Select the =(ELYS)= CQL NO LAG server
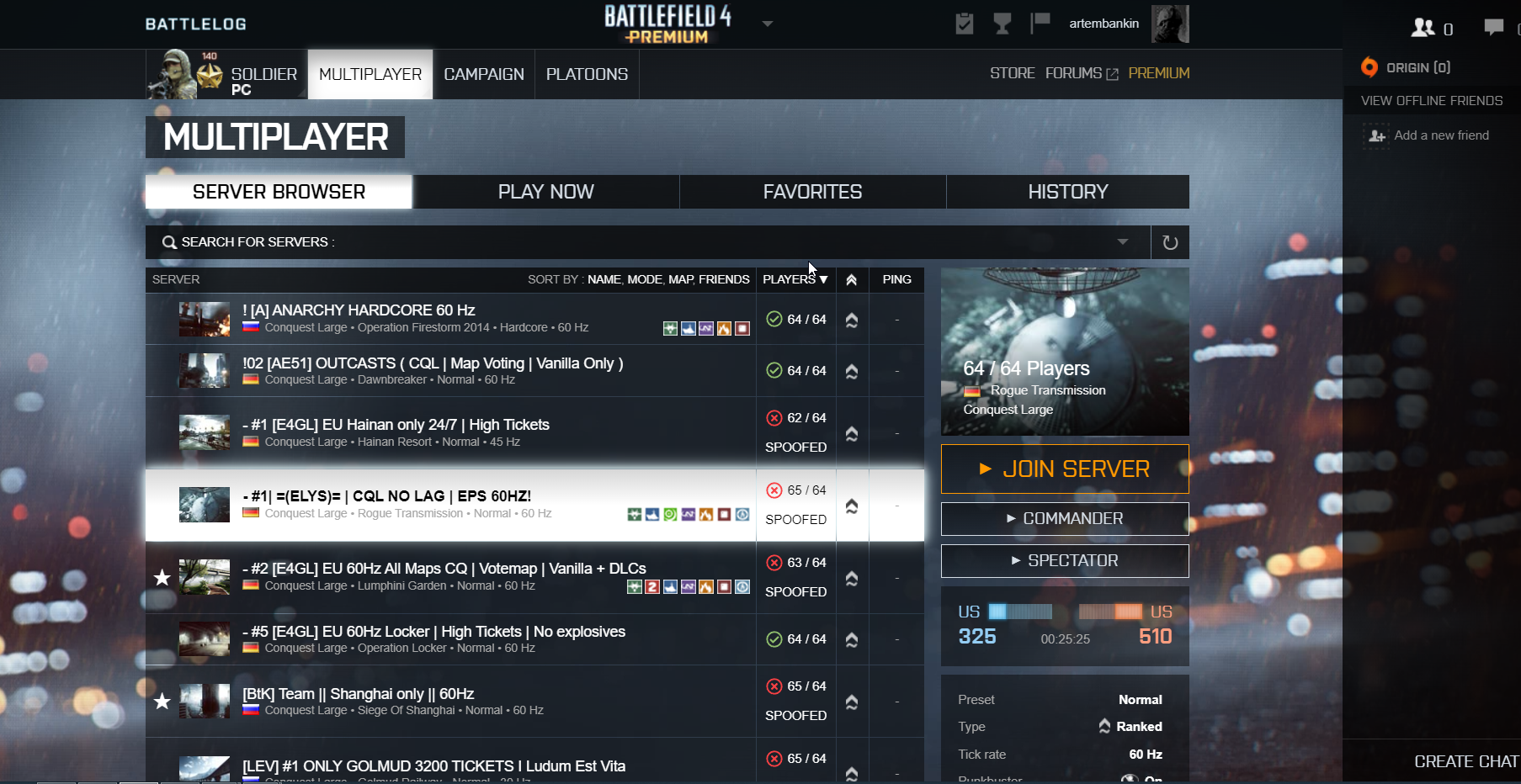The height and width of the screenshot is (784, 1521). coord(534,505)
